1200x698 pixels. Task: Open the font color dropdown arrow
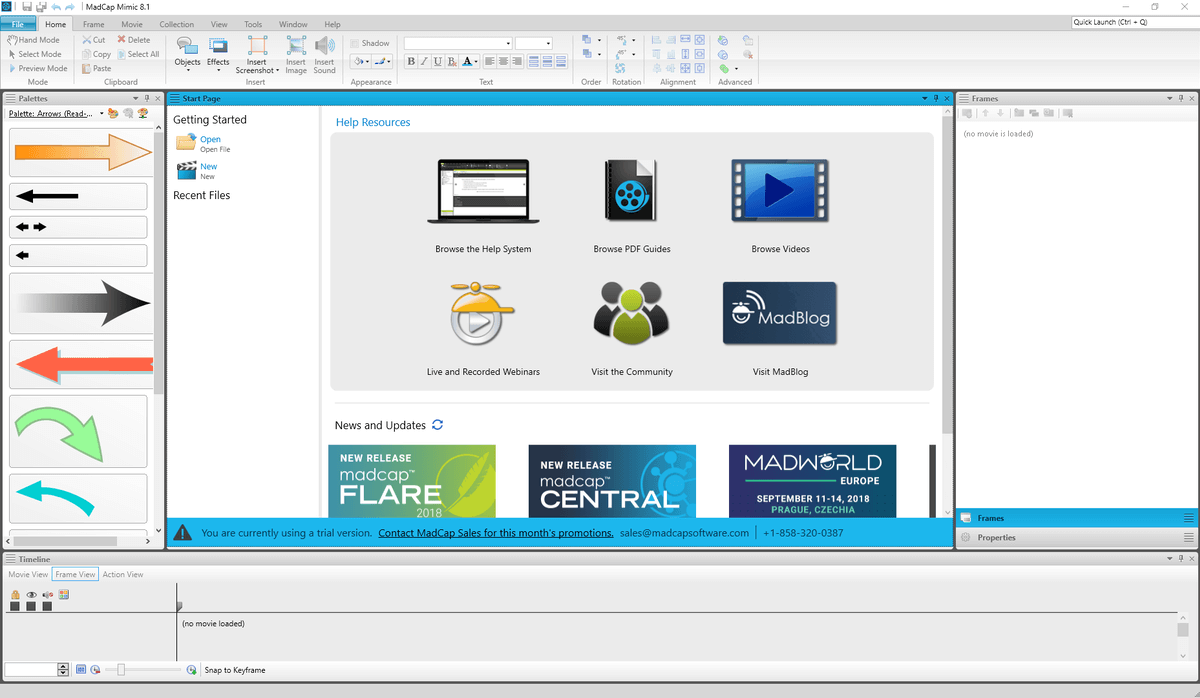(x=478, y=61)
